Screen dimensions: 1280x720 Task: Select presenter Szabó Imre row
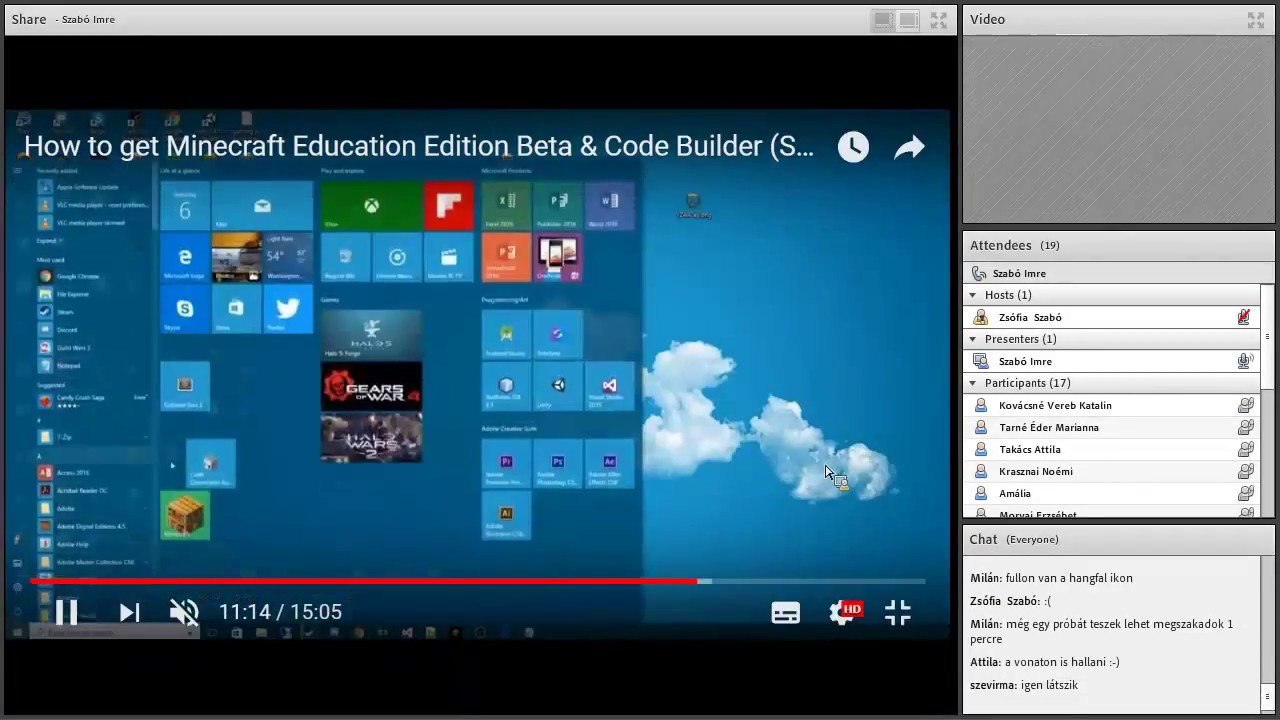click(x=1113, y=361)
